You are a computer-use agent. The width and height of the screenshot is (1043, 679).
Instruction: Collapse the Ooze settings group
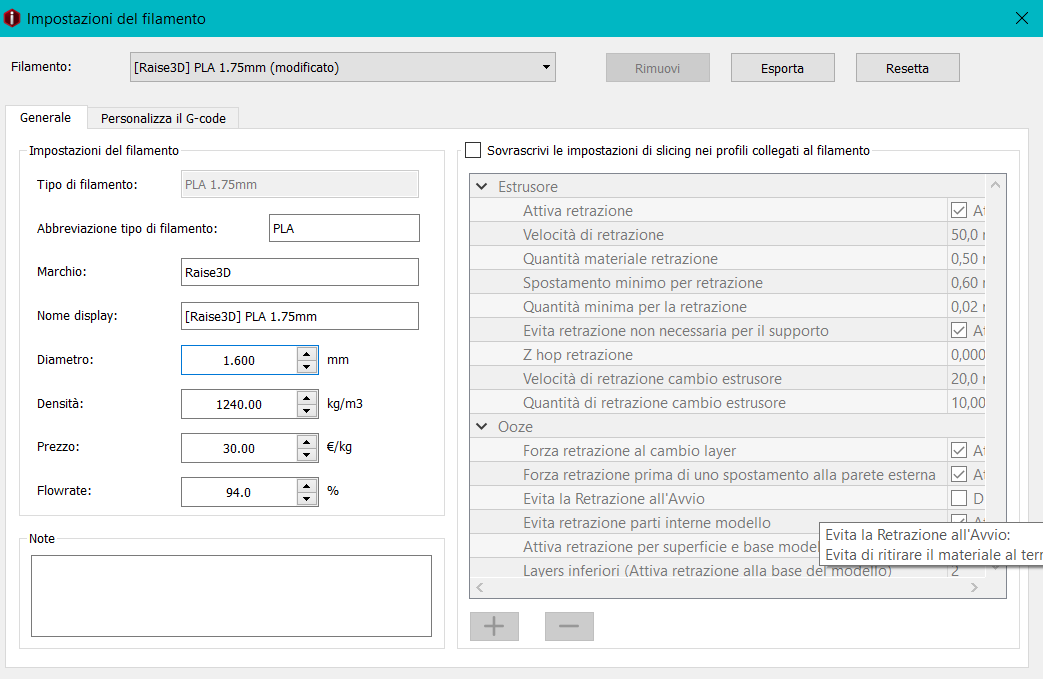tap(482, 426)
